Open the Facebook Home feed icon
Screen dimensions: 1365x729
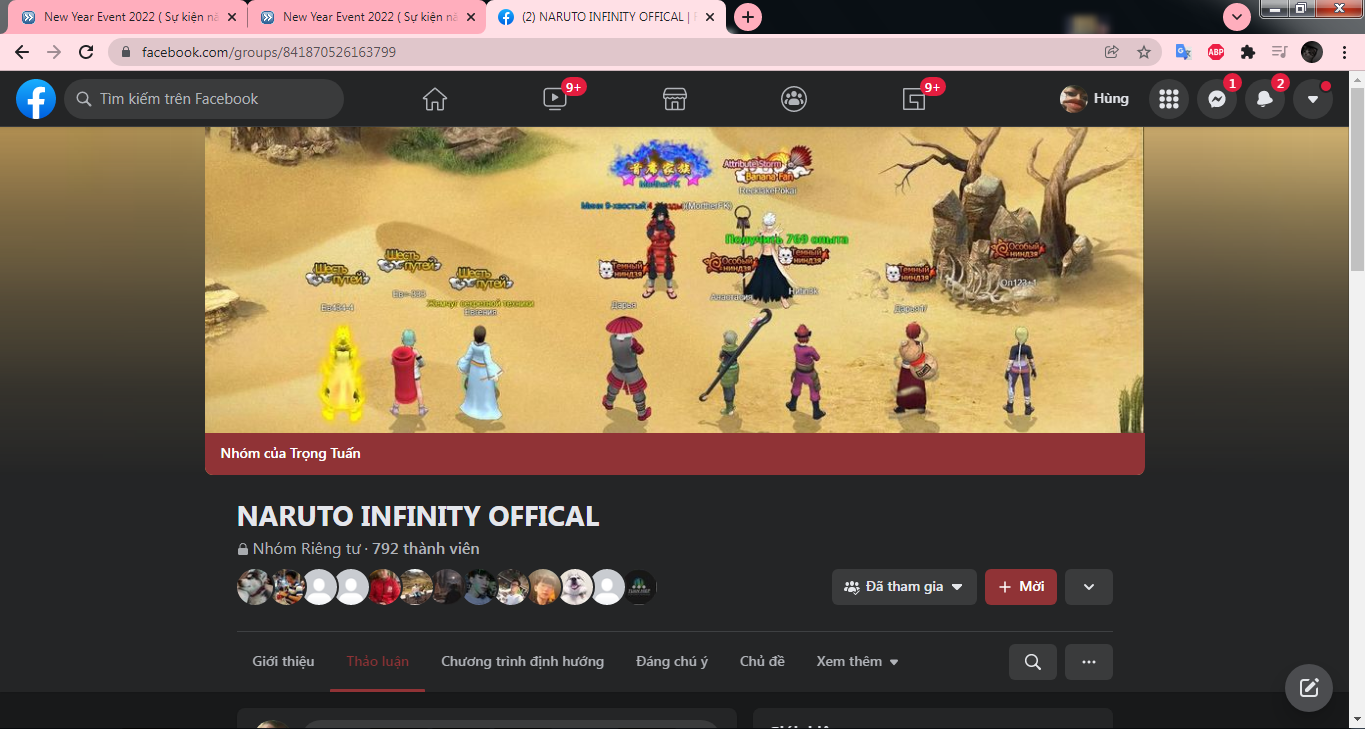(x=435, y=99)
